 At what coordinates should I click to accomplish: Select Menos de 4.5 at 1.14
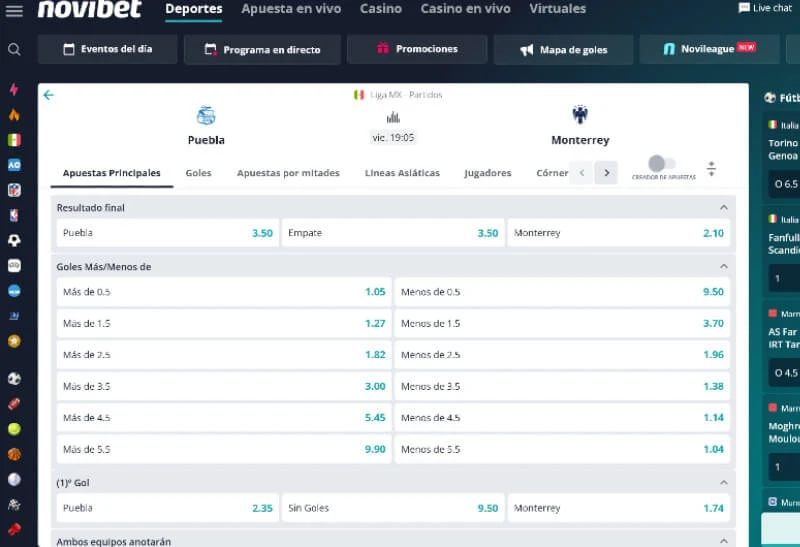tap(562, 417)
